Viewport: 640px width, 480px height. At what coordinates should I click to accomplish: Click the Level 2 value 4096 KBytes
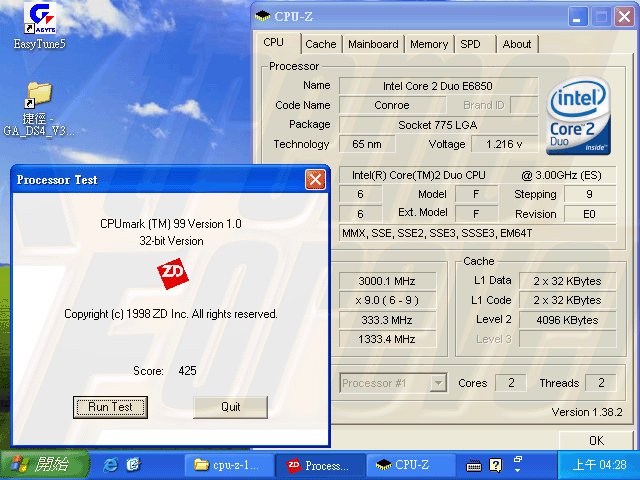[567, 320]
